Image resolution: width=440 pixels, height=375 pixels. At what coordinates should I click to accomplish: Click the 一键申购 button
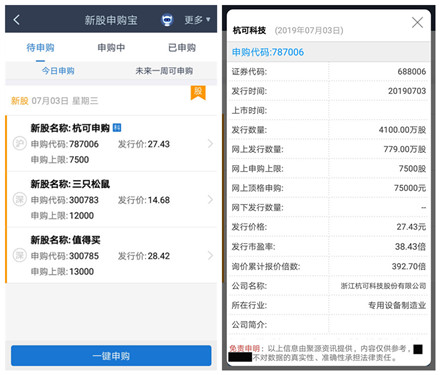[111, 356]
